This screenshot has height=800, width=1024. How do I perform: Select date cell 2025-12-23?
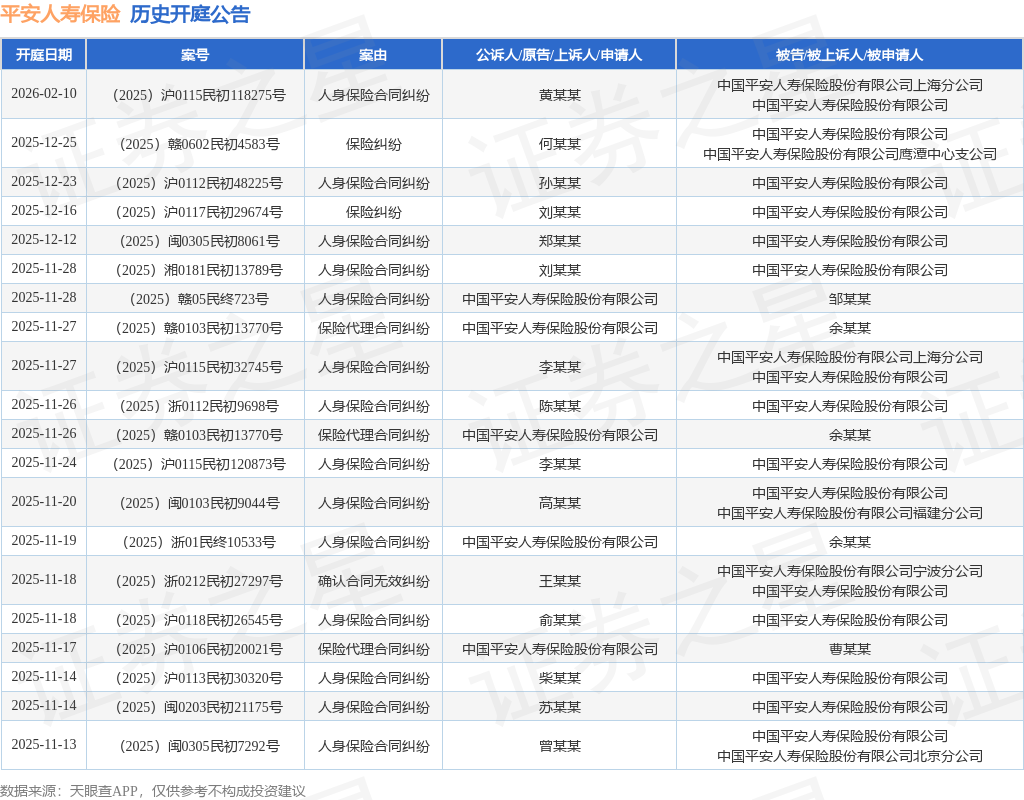click(x=44, y=182)
